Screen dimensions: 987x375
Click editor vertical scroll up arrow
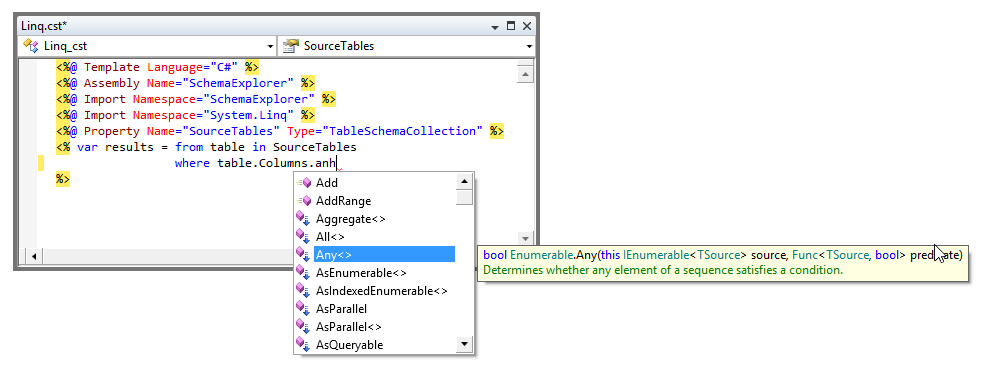(x=525, y=74)
